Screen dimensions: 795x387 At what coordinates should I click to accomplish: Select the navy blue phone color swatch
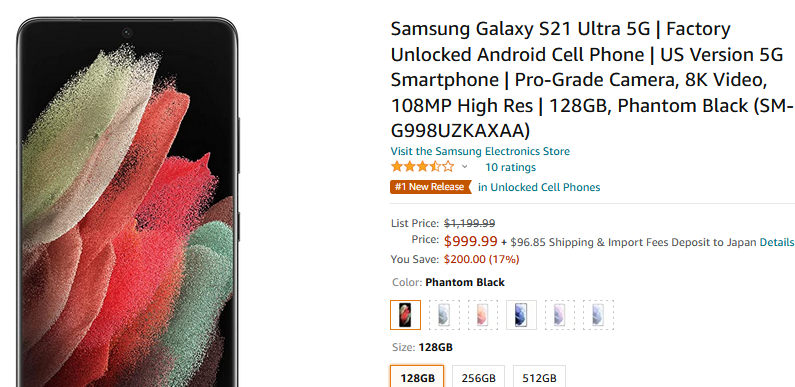[x=521, y=315]
